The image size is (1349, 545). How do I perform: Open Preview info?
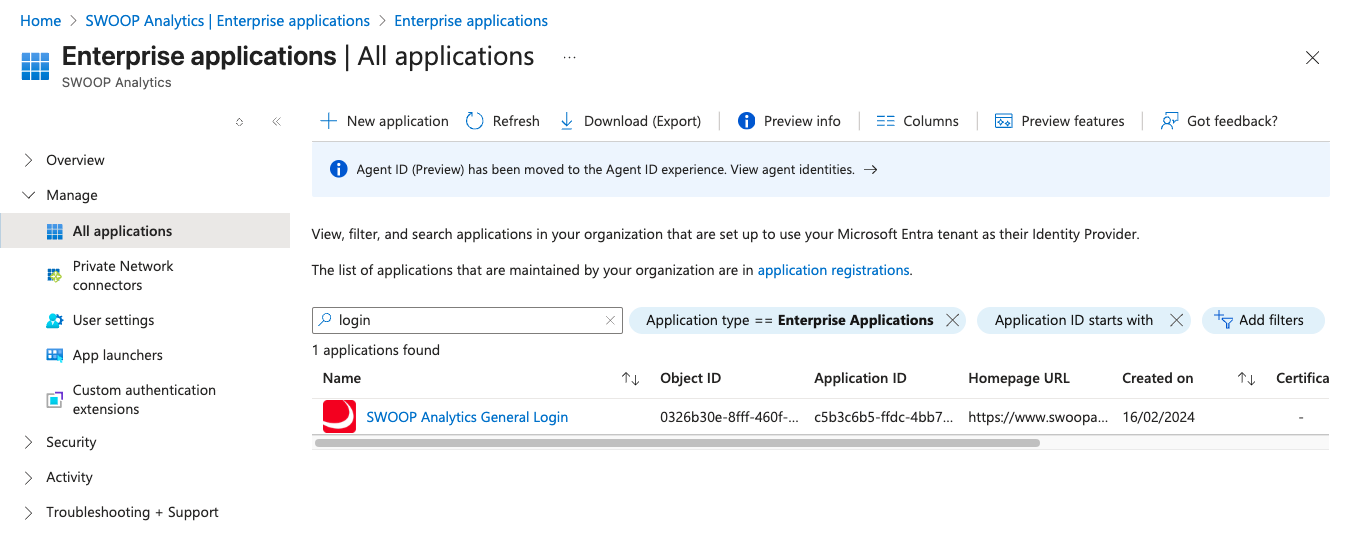tap(789, 121)
